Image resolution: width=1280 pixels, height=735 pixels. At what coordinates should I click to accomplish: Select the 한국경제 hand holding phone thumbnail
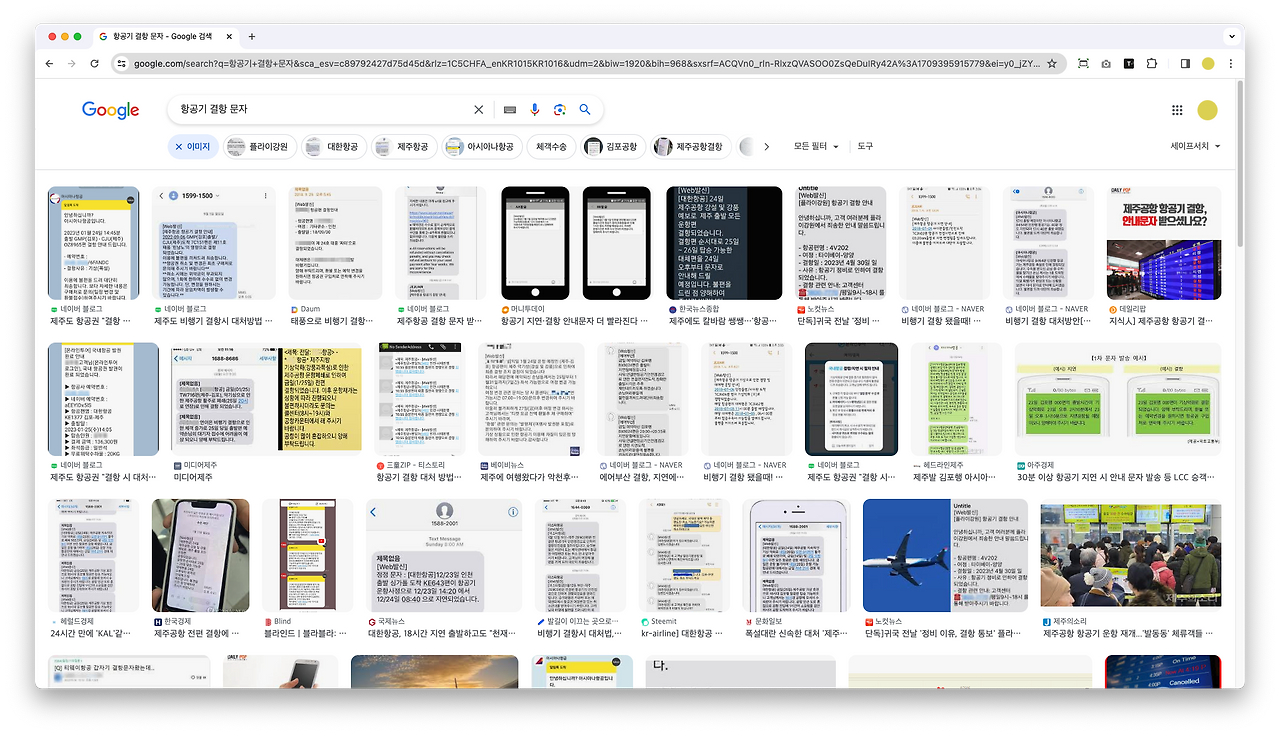[x=200, y=555]
